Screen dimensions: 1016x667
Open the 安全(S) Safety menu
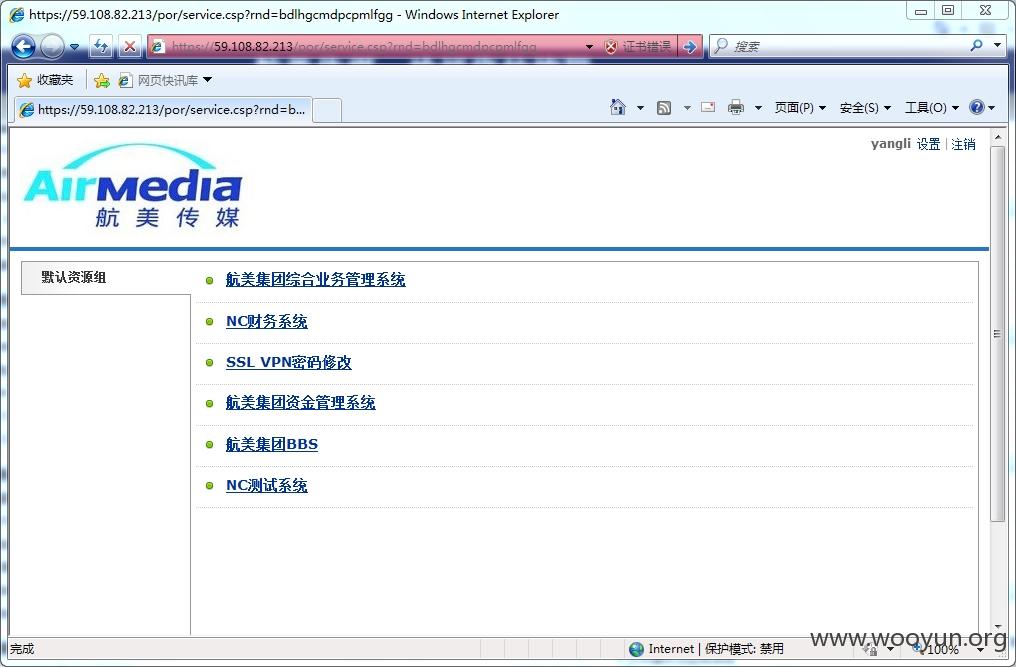(865, 108)
